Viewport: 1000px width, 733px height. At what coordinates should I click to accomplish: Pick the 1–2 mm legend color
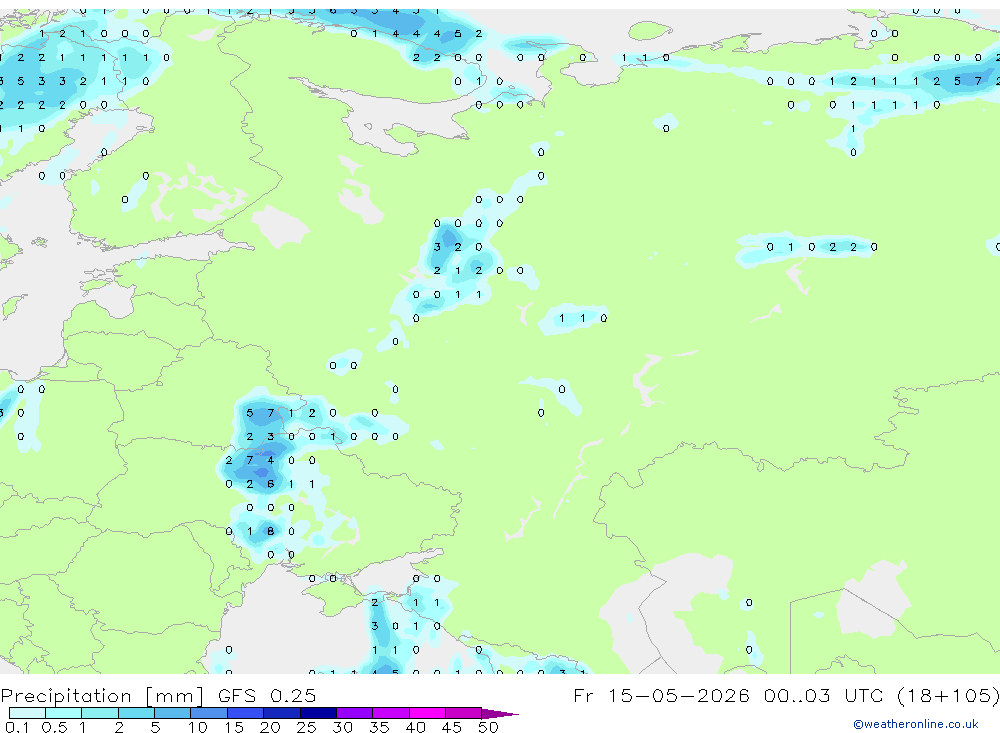pyautogui.click(x=100, y=713)
